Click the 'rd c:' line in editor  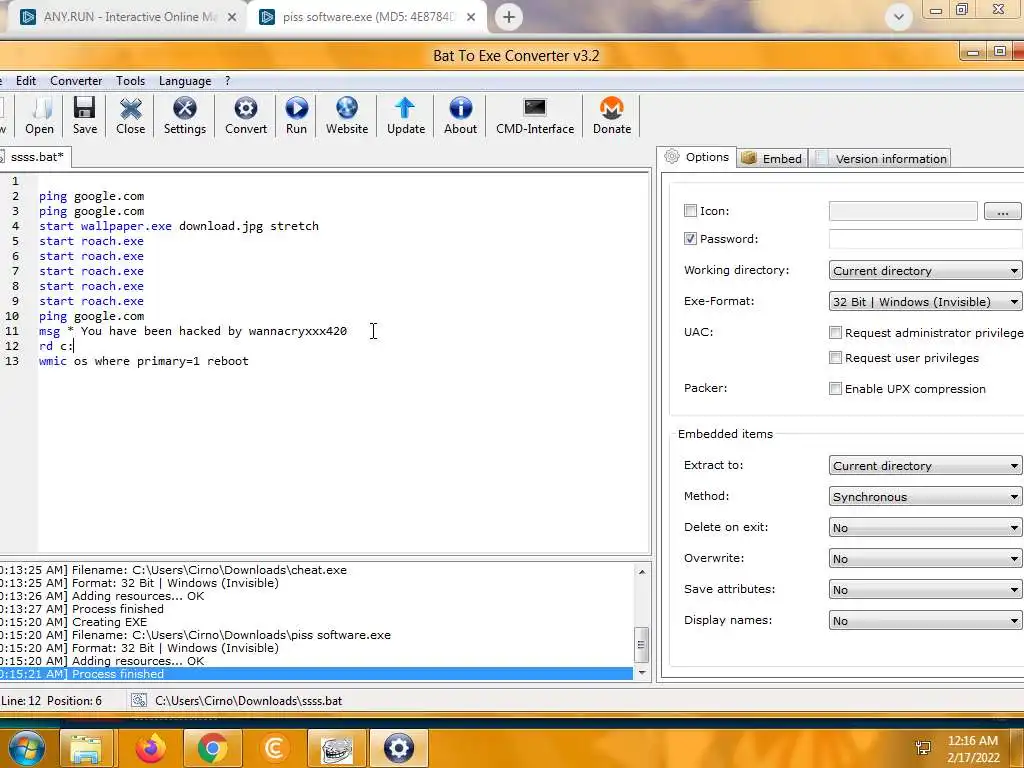(56, 346)
